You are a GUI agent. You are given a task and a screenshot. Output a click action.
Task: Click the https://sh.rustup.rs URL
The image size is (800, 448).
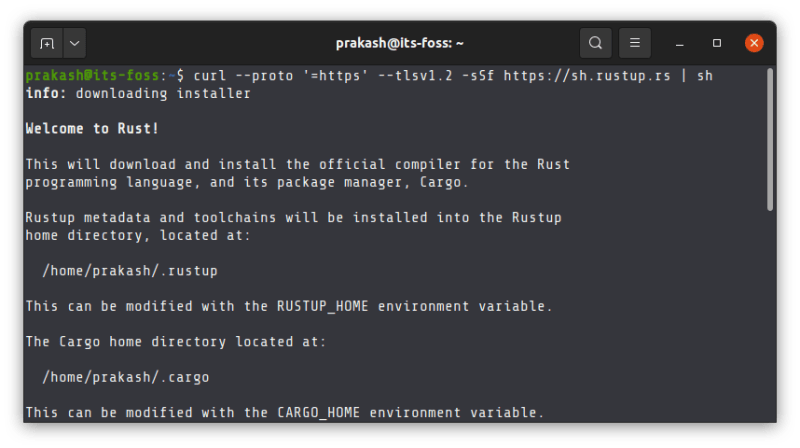tap(587, 75)
